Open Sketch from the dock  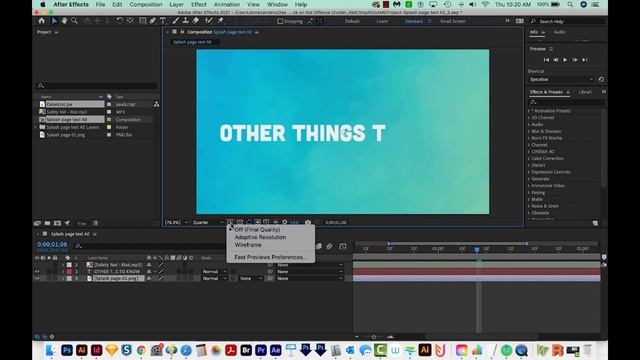[111, 350]
